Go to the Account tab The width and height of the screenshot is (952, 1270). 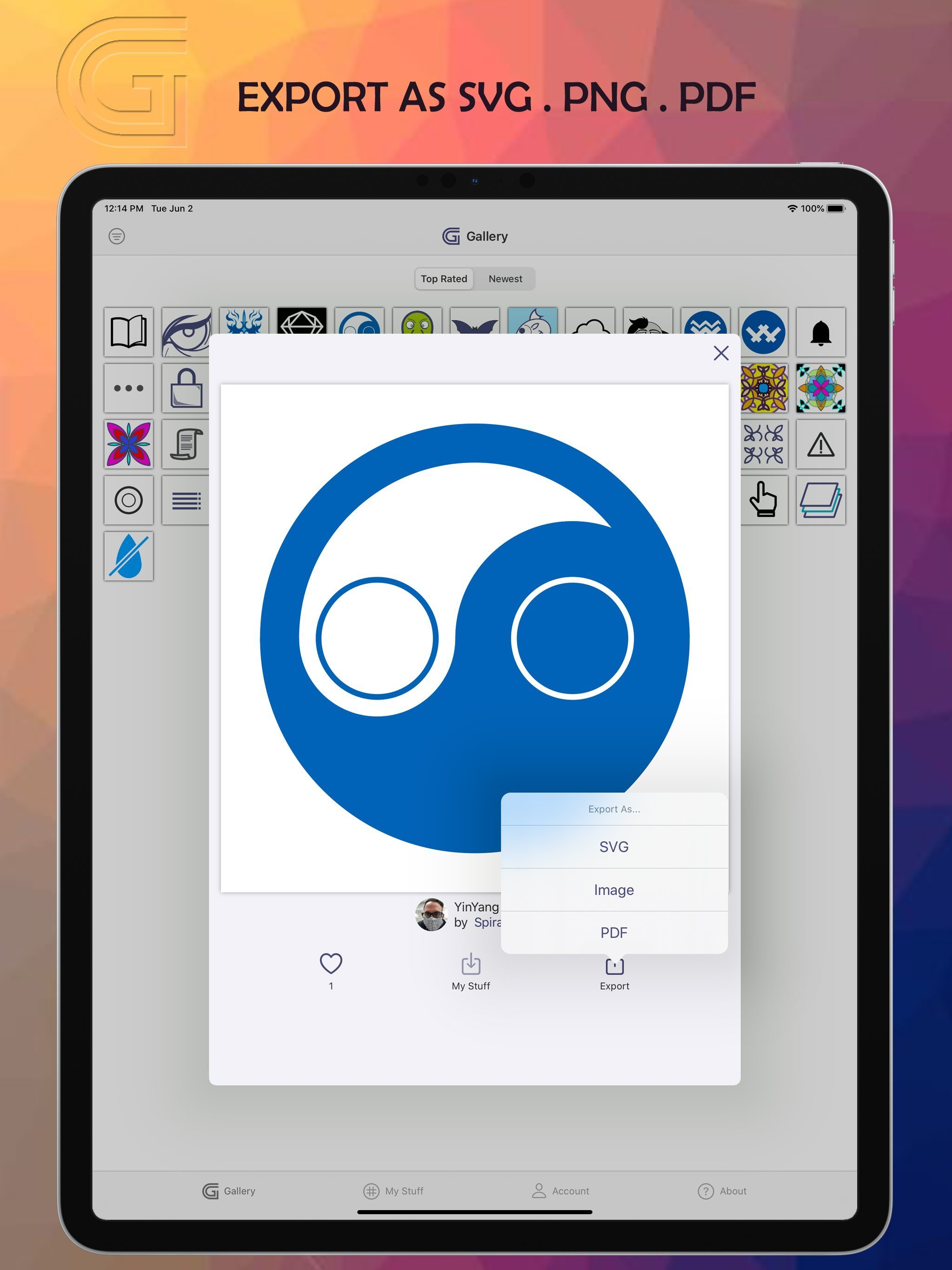tap(561, 1191)
